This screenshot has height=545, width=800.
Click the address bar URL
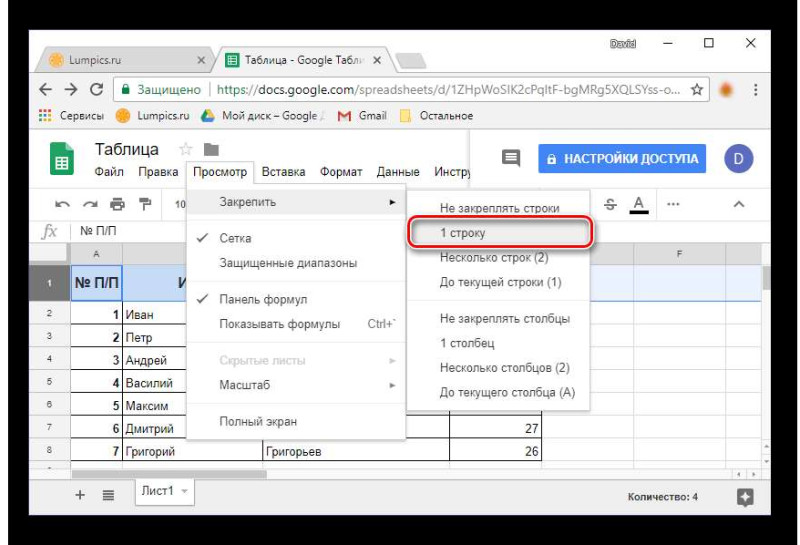click(448, 90)
